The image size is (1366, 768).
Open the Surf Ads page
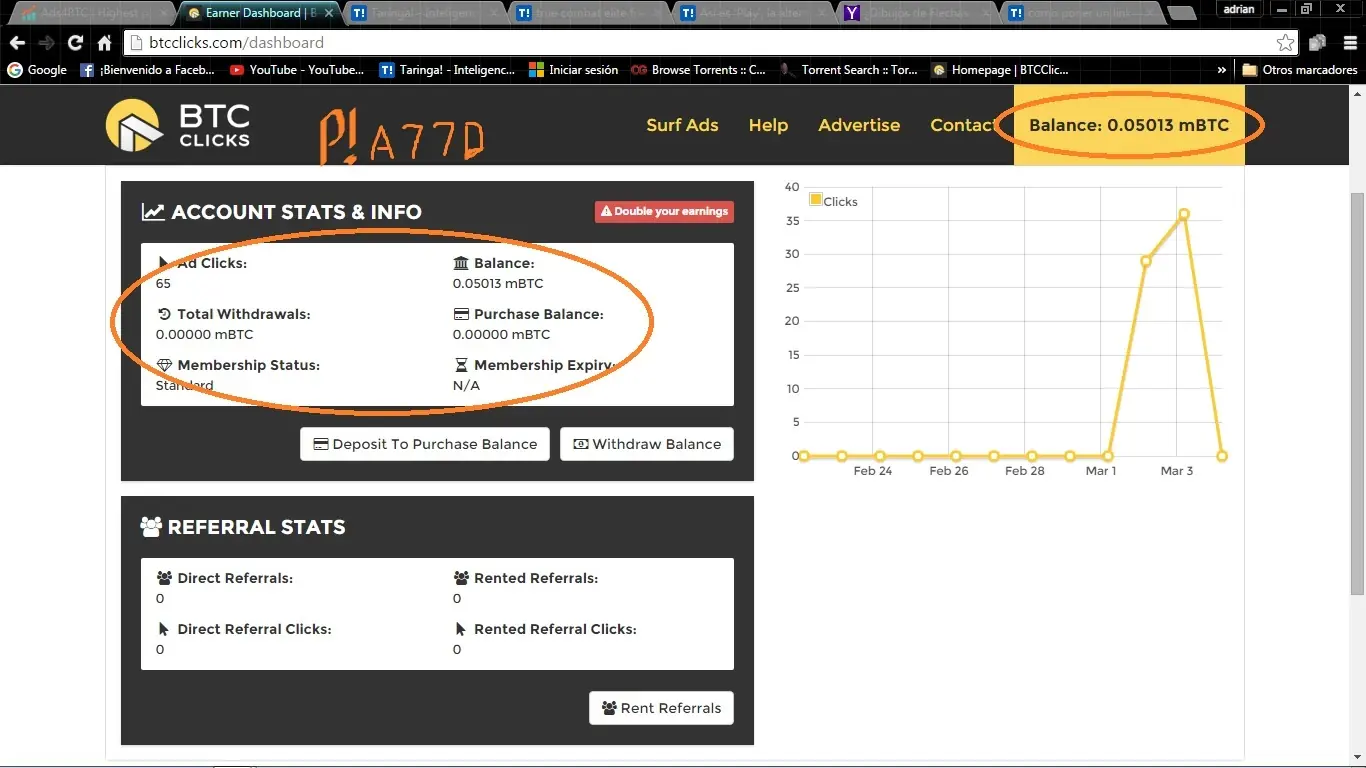tap(682, 125)
